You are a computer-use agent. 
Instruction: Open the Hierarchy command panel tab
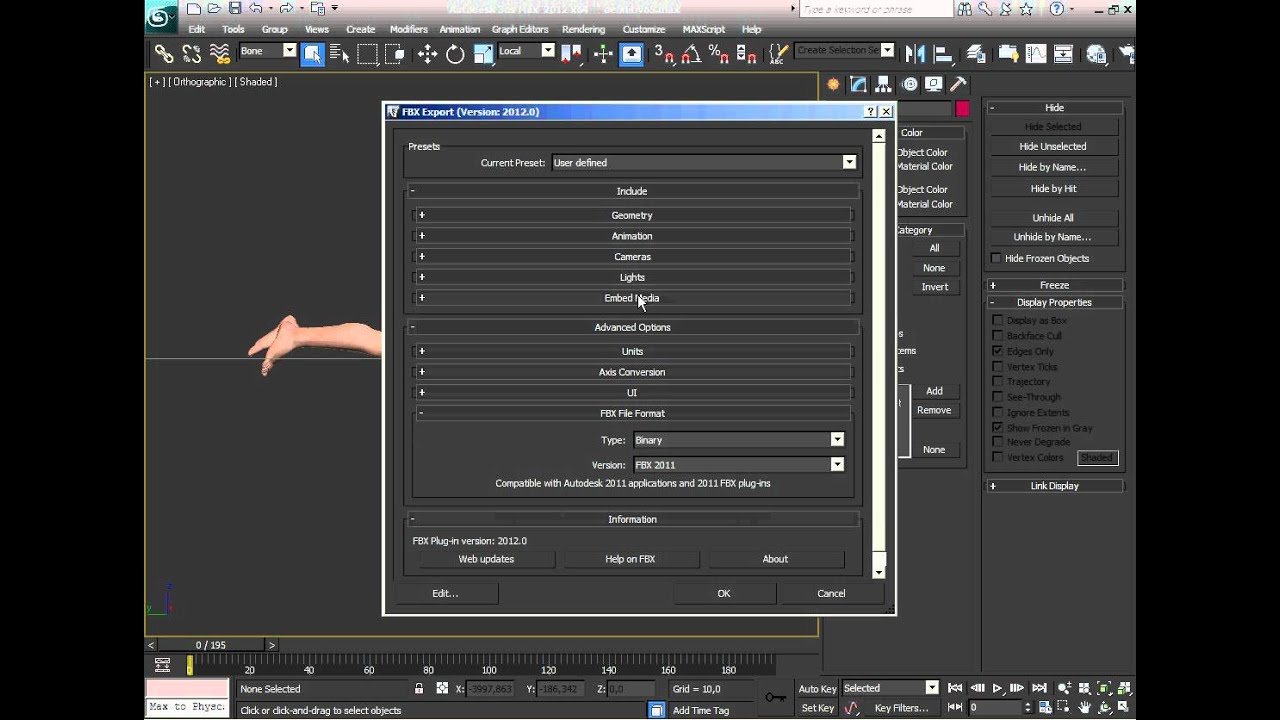point(884,85)
